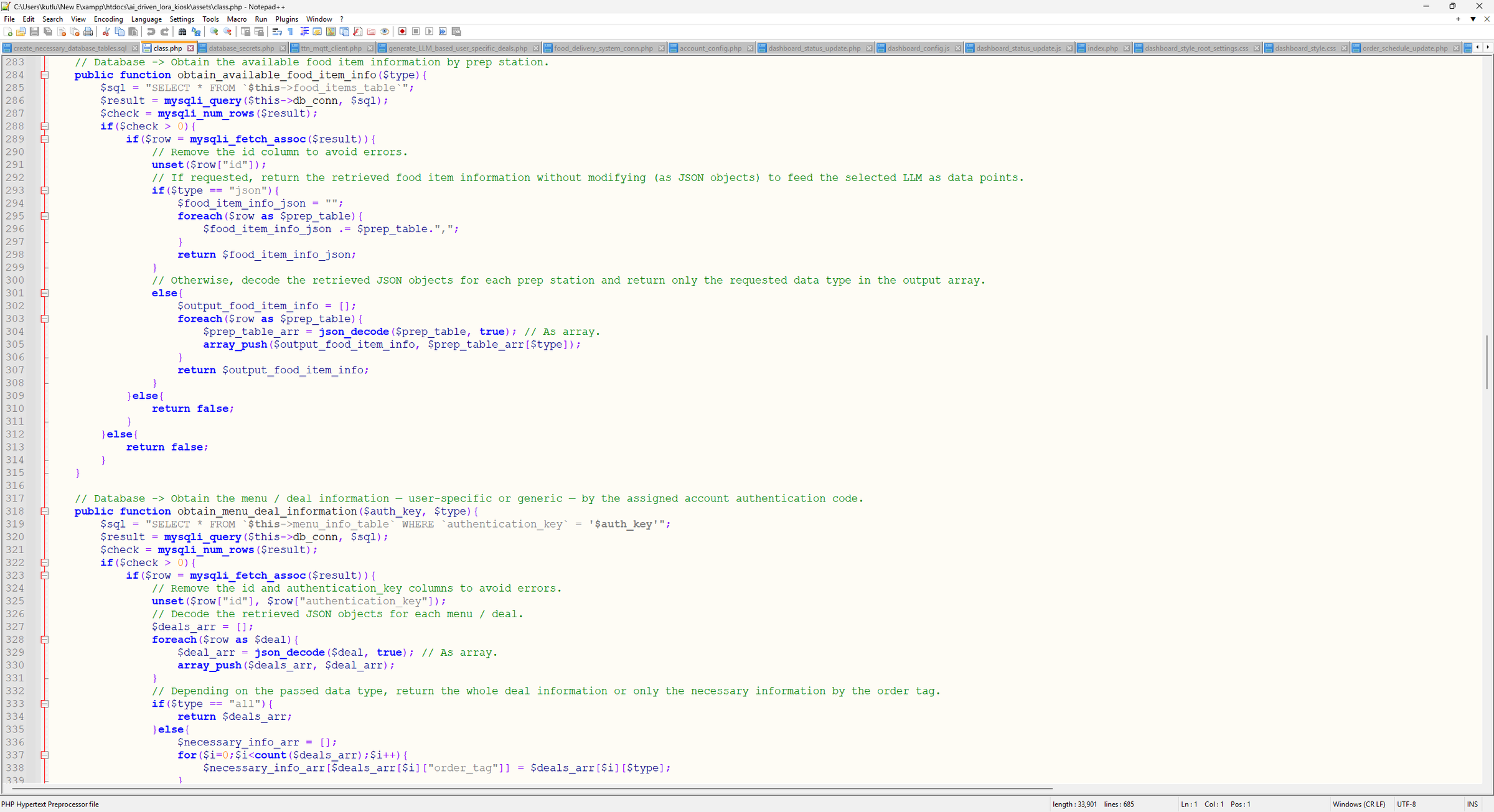Collapse the obtain_available_food_item_info function fold at line 284

click(x=45, y=75)
